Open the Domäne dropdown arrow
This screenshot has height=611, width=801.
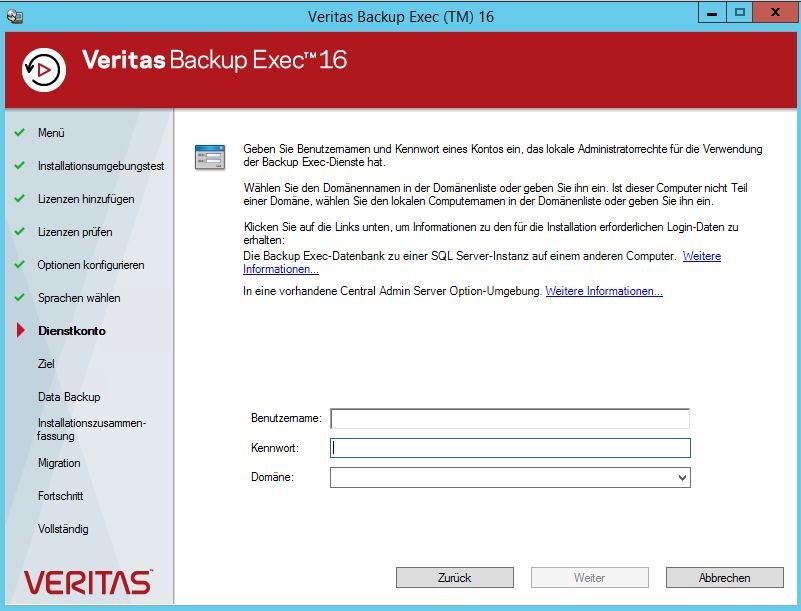pyautogui.click(x=682, y=478)
